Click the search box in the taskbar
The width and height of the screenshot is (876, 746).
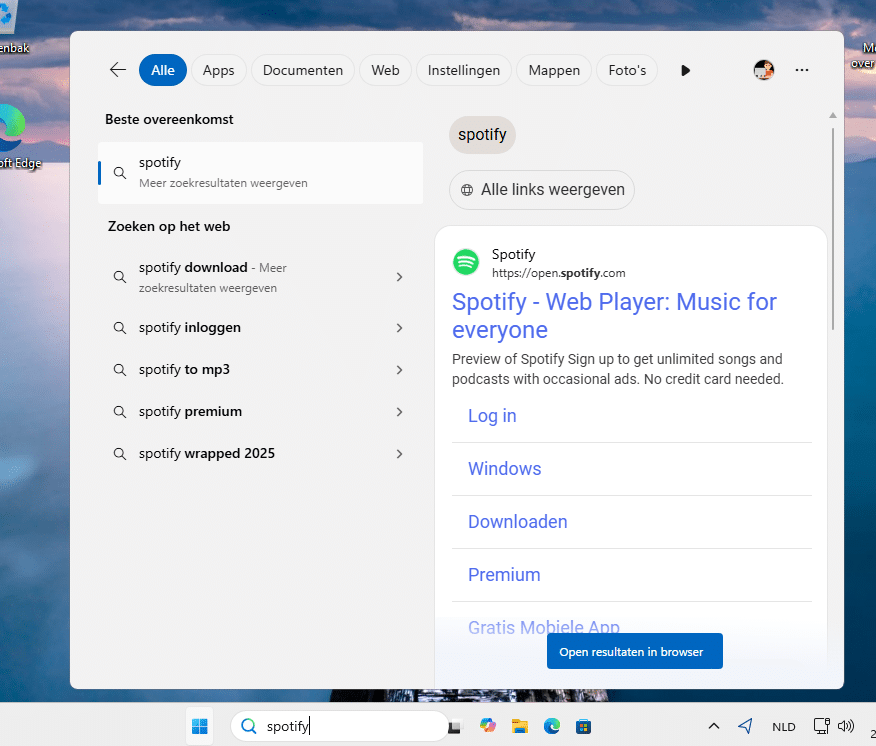[340, 726]
